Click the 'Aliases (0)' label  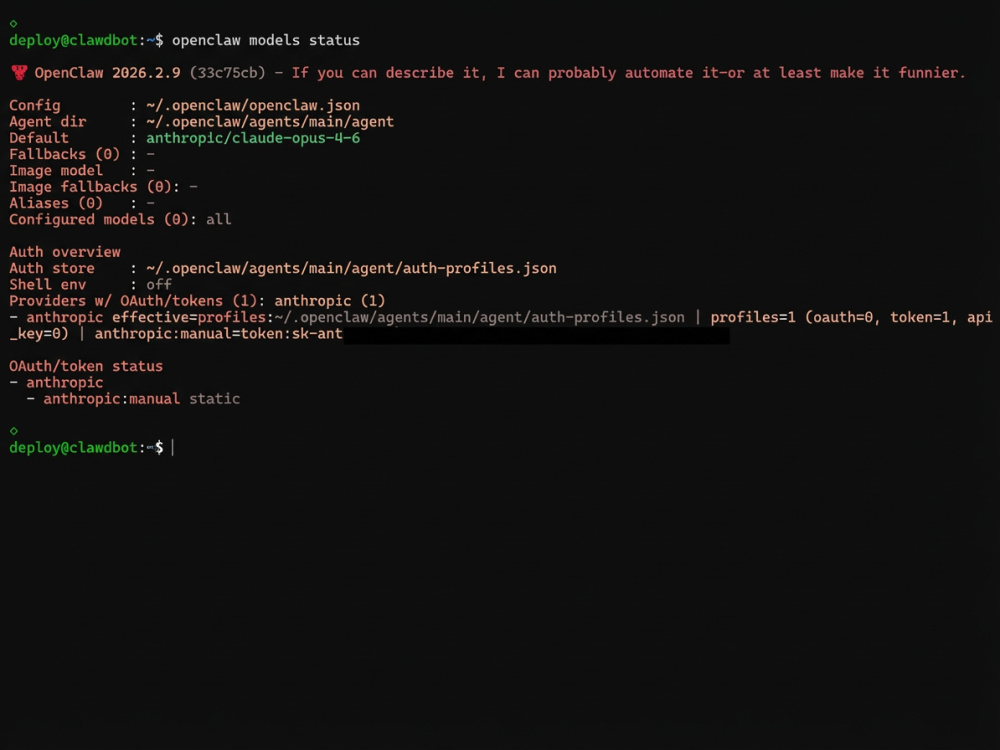[x=55, y=203]
